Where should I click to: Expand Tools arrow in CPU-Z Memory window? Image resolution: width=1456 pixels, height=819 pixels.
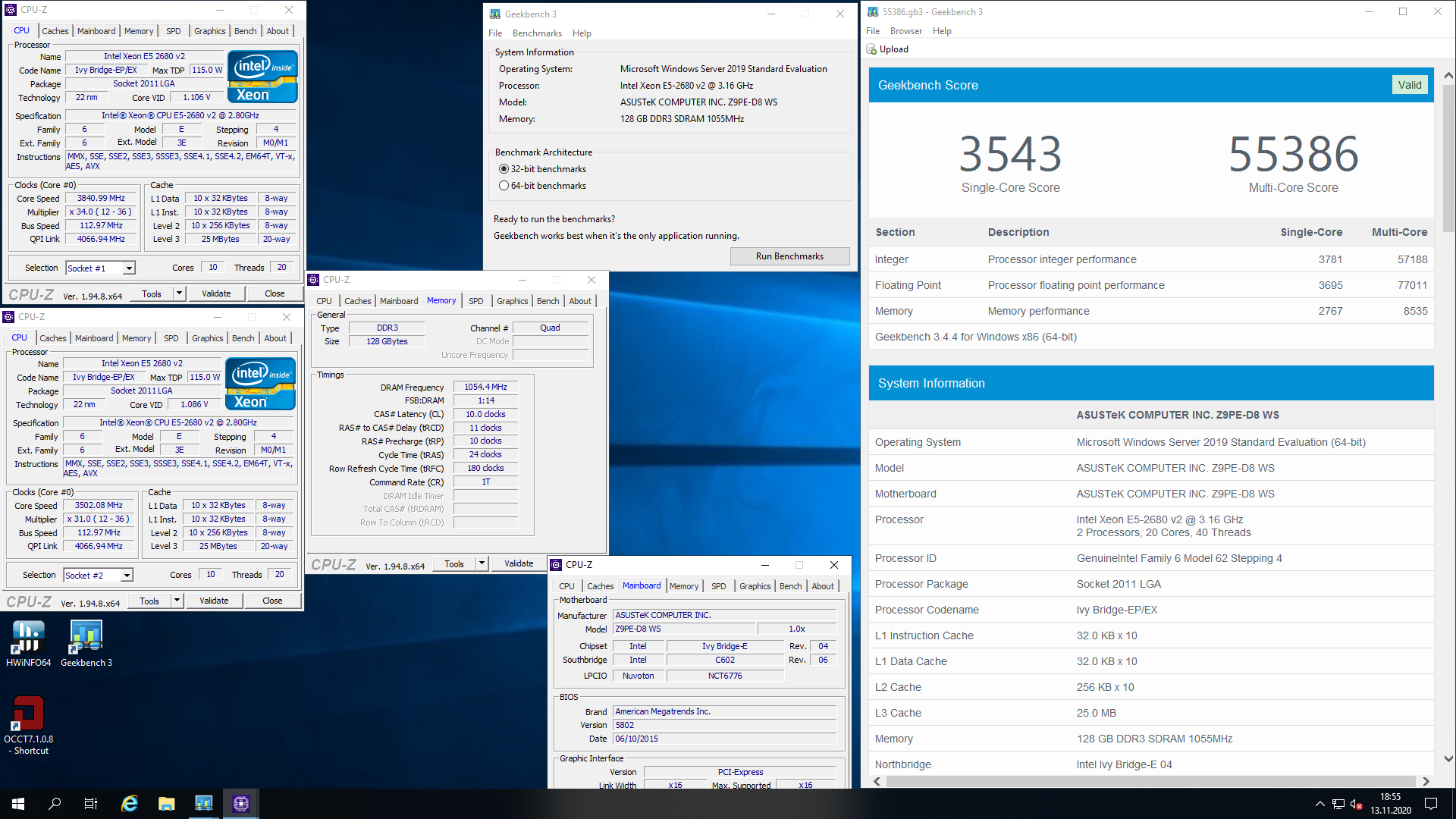click(x=482, y=563)
